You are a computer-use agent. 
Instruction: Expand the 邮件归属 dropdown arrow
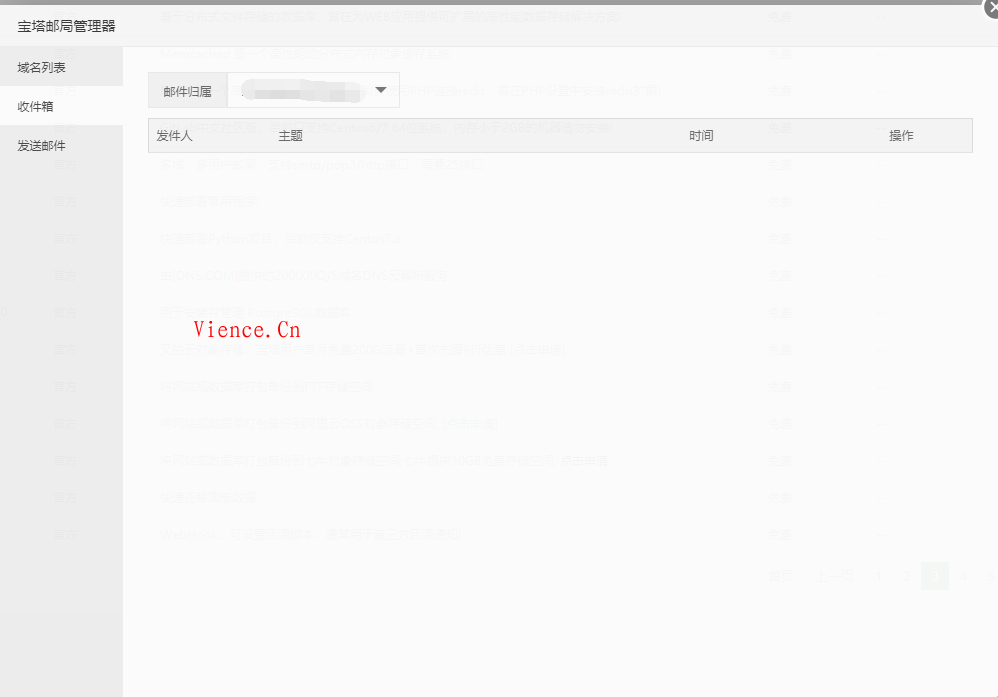click(380, 90)
